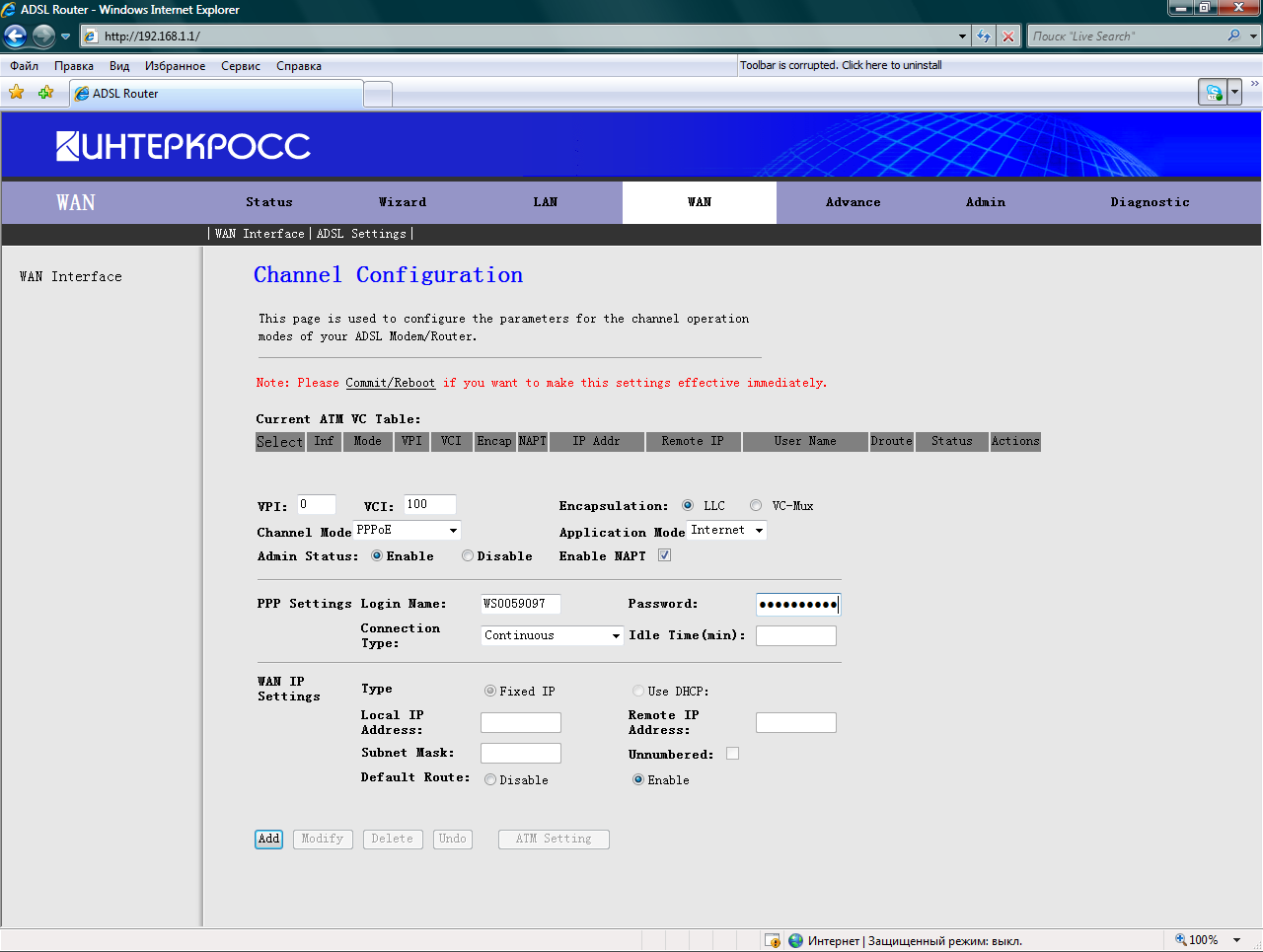Open a new blank tab
1263x952 pixels.
coord(378,94)
